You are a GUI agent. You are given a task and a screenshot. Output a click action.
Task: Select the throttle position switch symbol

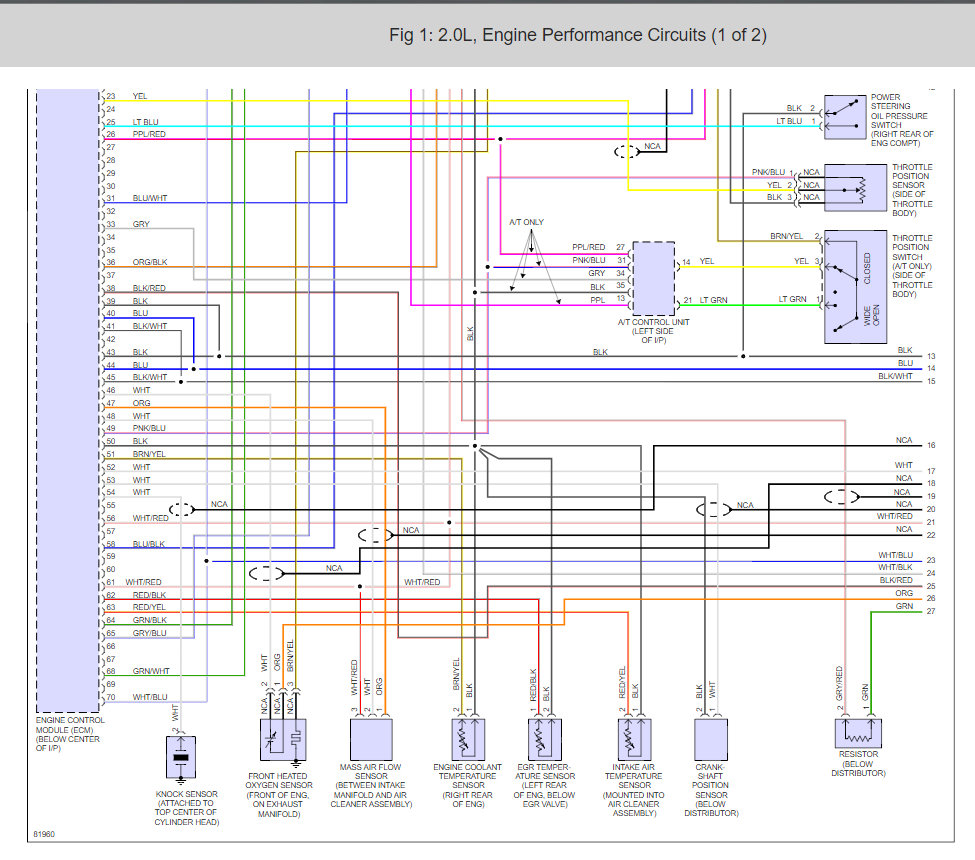coord(856,287)
